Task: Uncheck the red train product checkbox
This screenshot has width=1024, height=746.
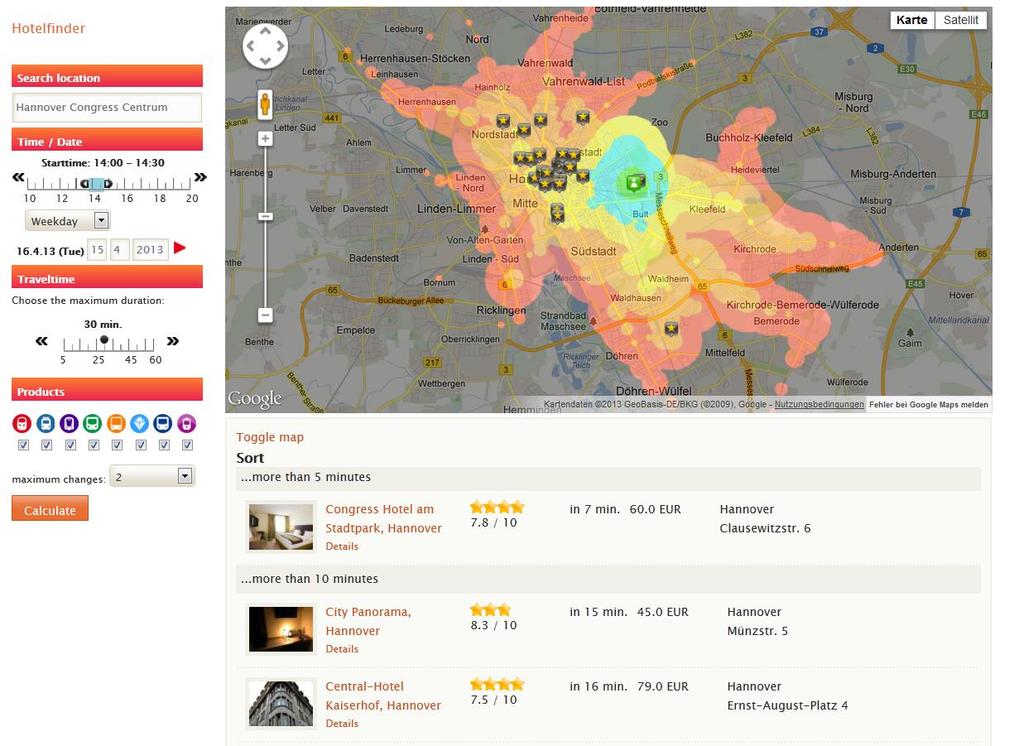Action: point(24,445)
